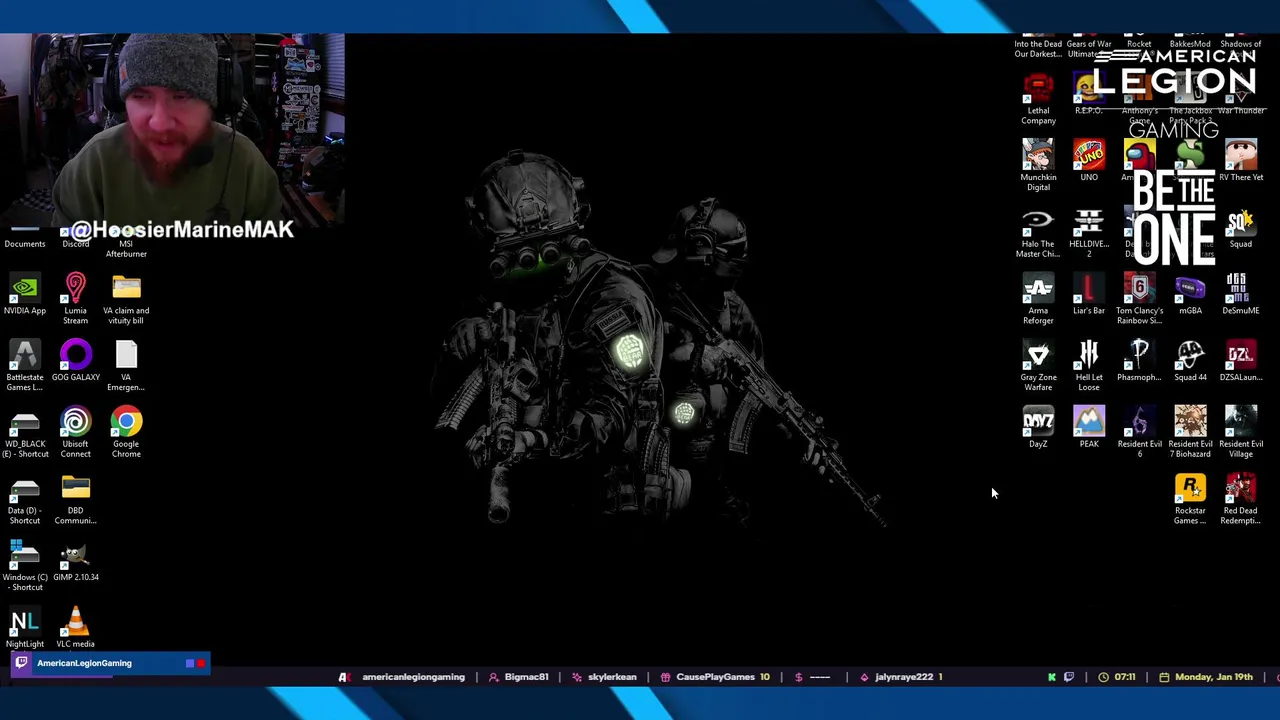Open the Resident Evil 6 shortcut
Image resolution: width=1280 pixels, height=720 pixels.
pyautogui.click(x=1139, y=432)
